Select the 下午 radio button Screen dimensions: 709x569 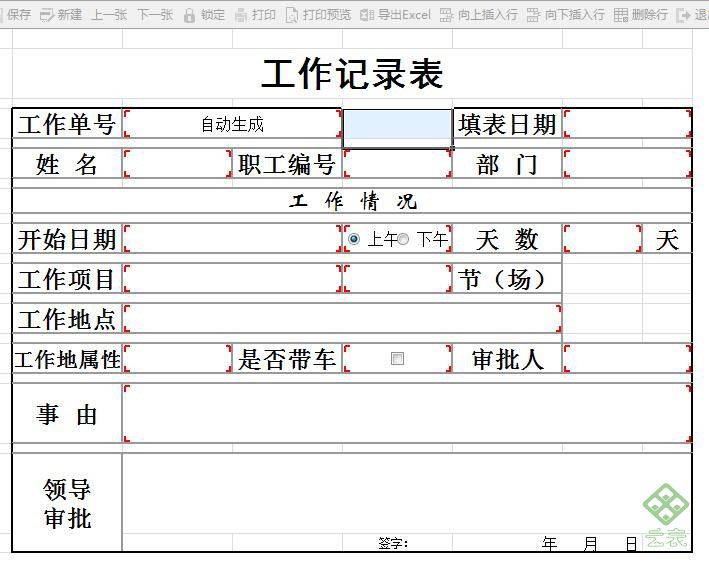(x=403, y=239)
